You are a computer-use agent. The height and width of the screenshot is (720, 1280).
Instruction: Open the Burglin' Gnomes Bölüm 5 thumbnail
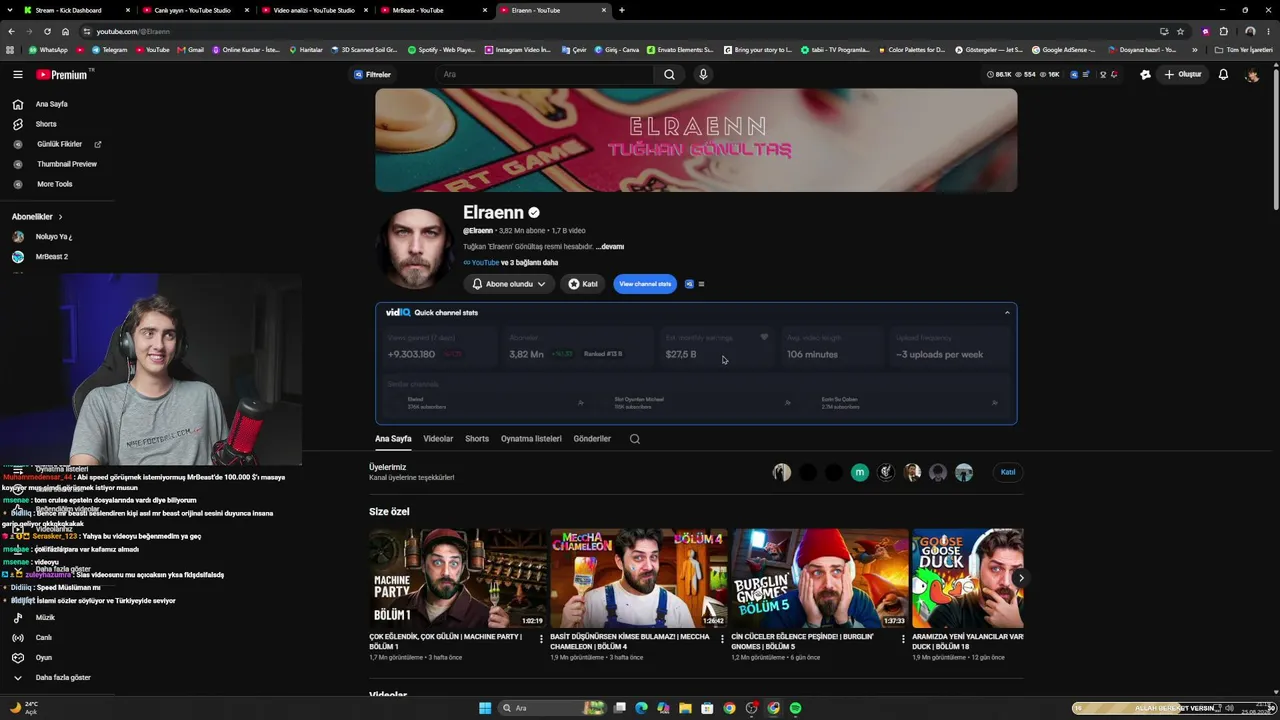click(820, 578)
